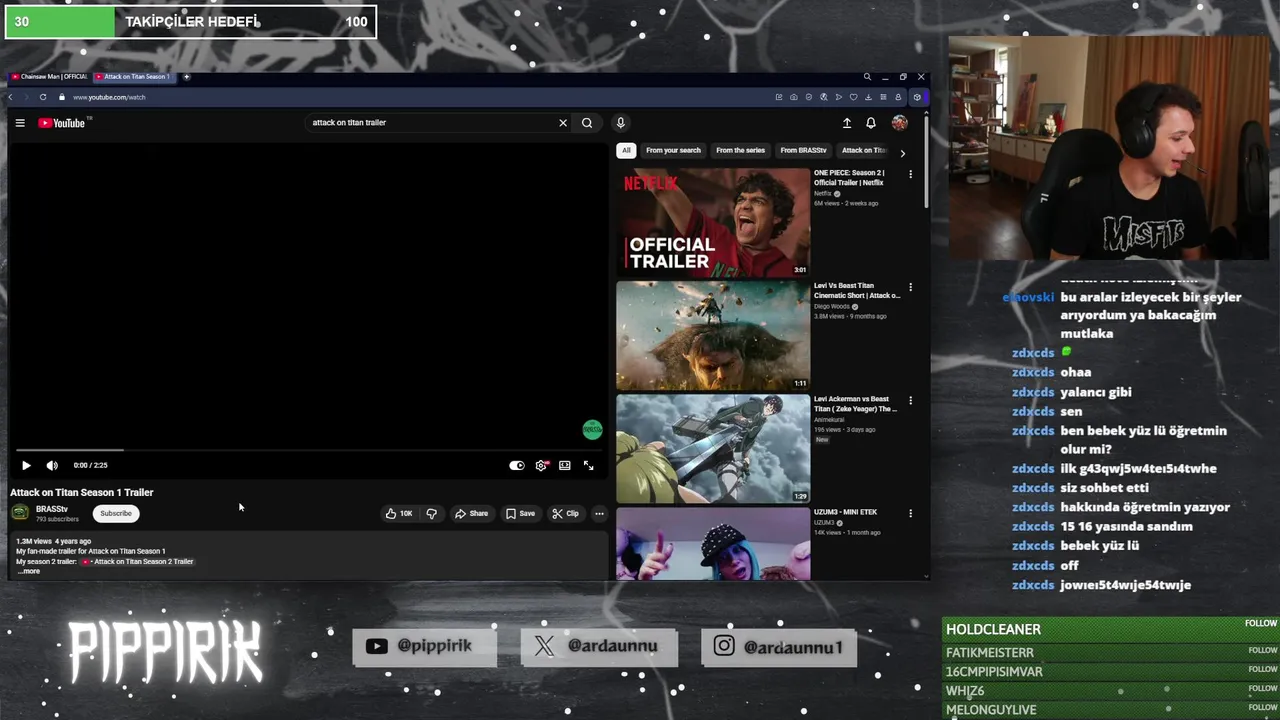The height and width of the screenshot is (720, 1280).
Task: Open the browser downloads icon
Action: (870, 97)
